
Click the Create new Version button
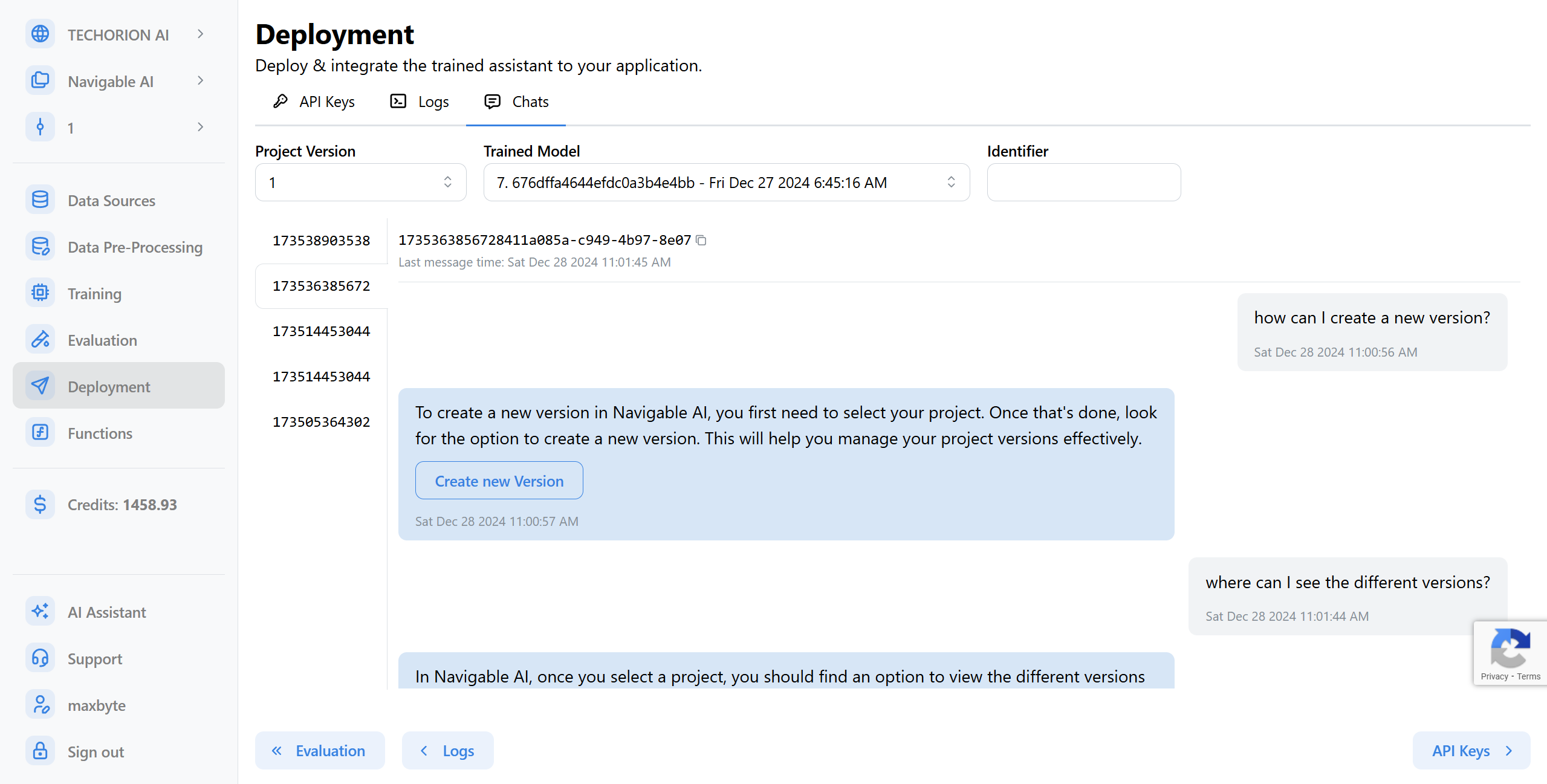coord(499,481)
